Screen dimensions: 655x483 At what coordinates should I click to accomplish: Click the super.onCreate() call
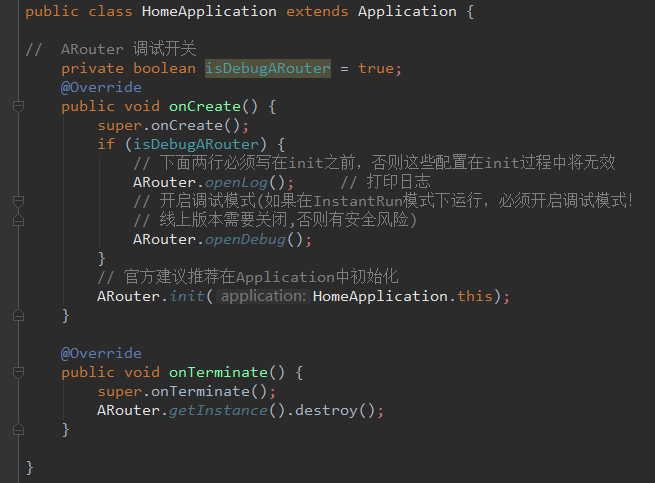click(173, 125)
